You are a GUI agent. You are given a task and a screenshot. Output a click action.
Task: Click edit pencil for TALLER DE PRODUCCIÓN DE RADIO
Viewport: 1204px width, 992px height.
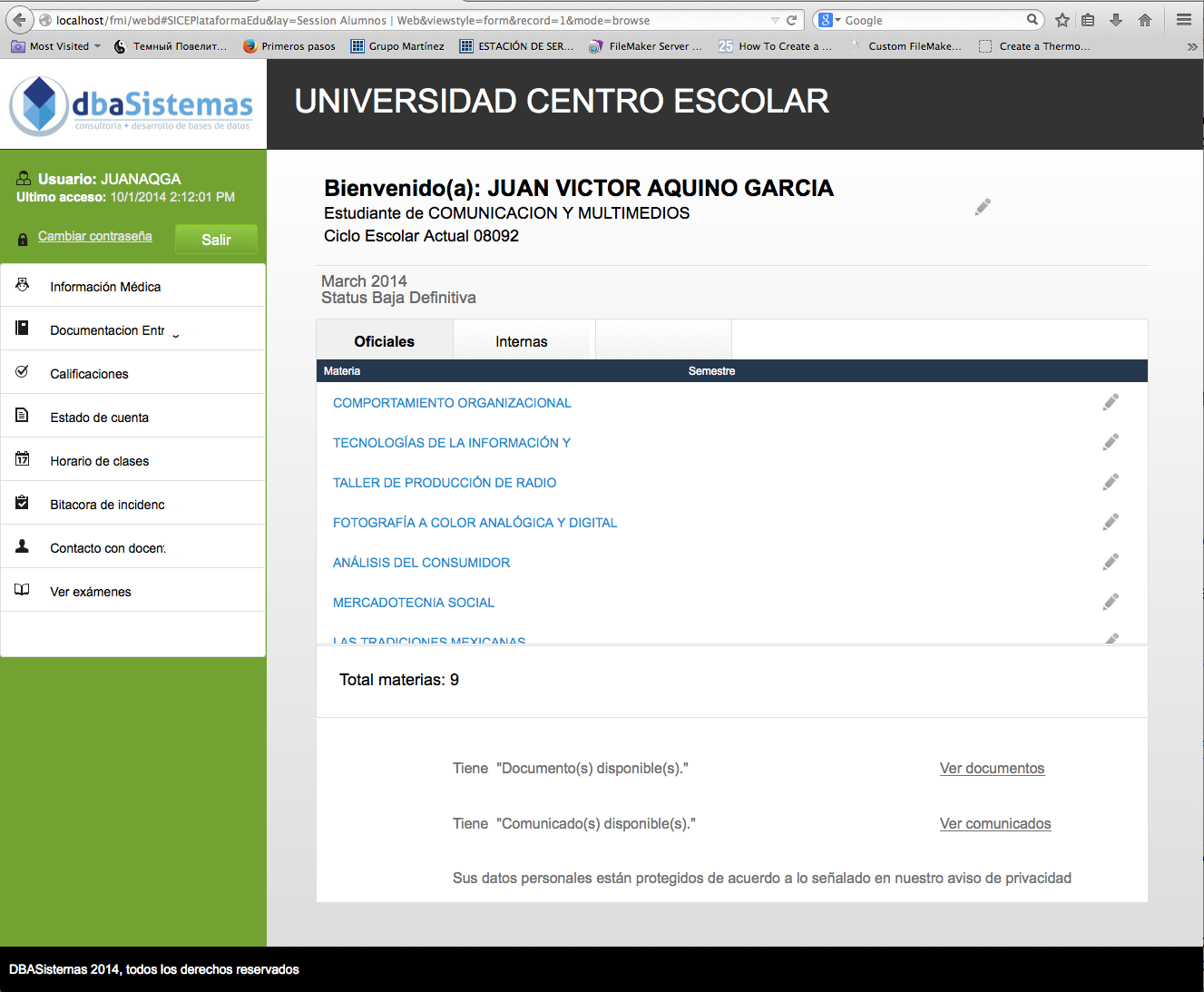click(x=1111, y=482)
